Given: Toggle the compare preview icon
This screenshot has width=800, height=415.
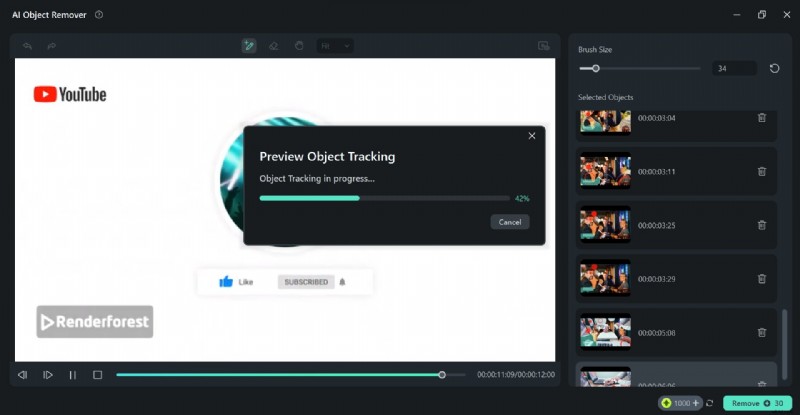Looking at the screenshot, I should tap(543, 46).
